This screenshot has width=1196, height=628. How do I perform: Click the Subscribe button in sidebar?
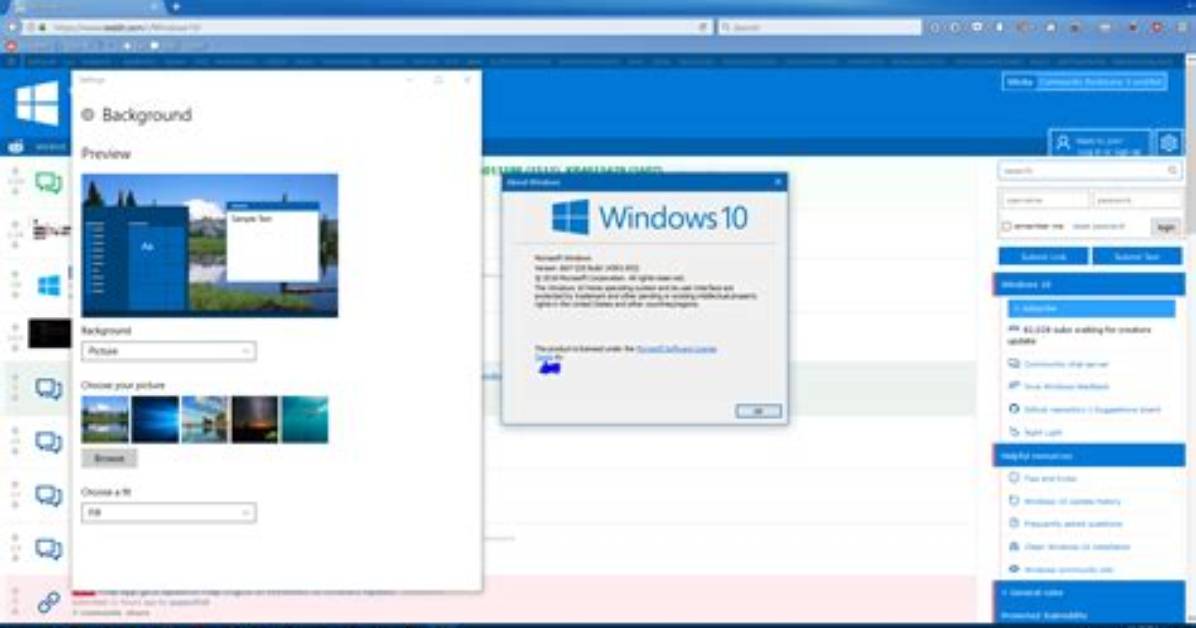pos(1092,308)
